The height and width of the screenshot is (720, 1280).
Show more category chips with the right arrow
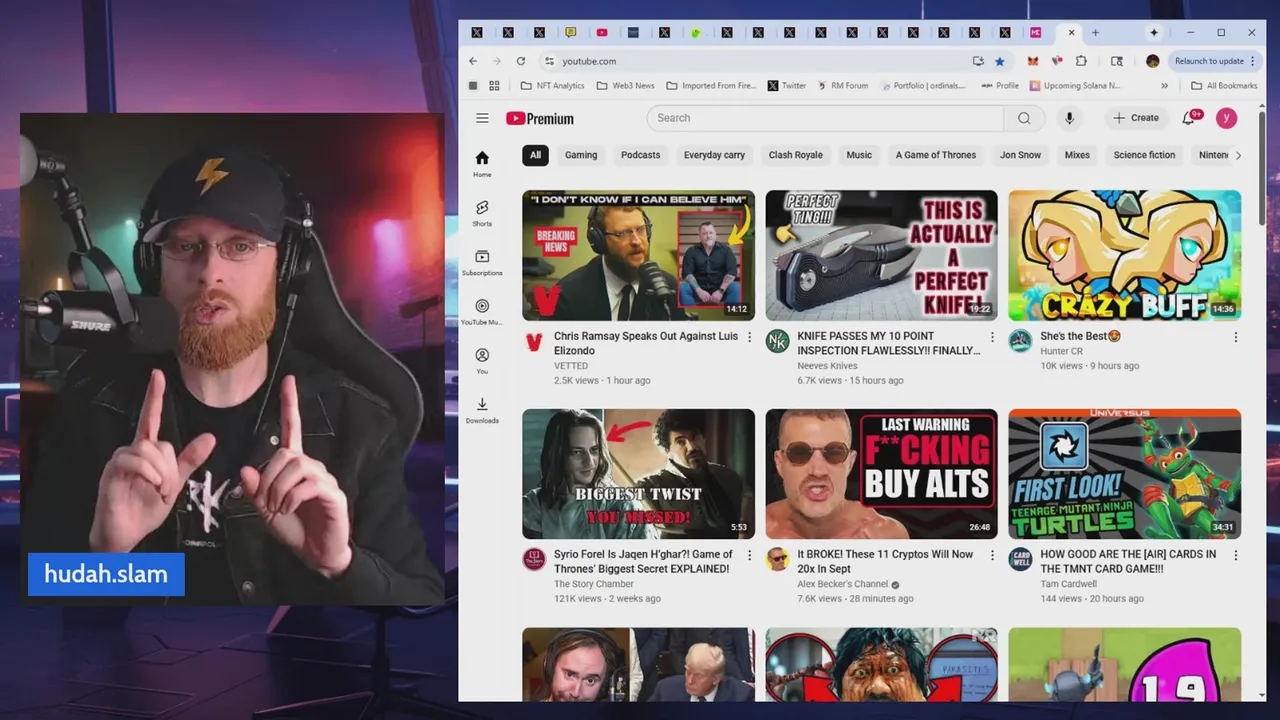coord(1238,155)
